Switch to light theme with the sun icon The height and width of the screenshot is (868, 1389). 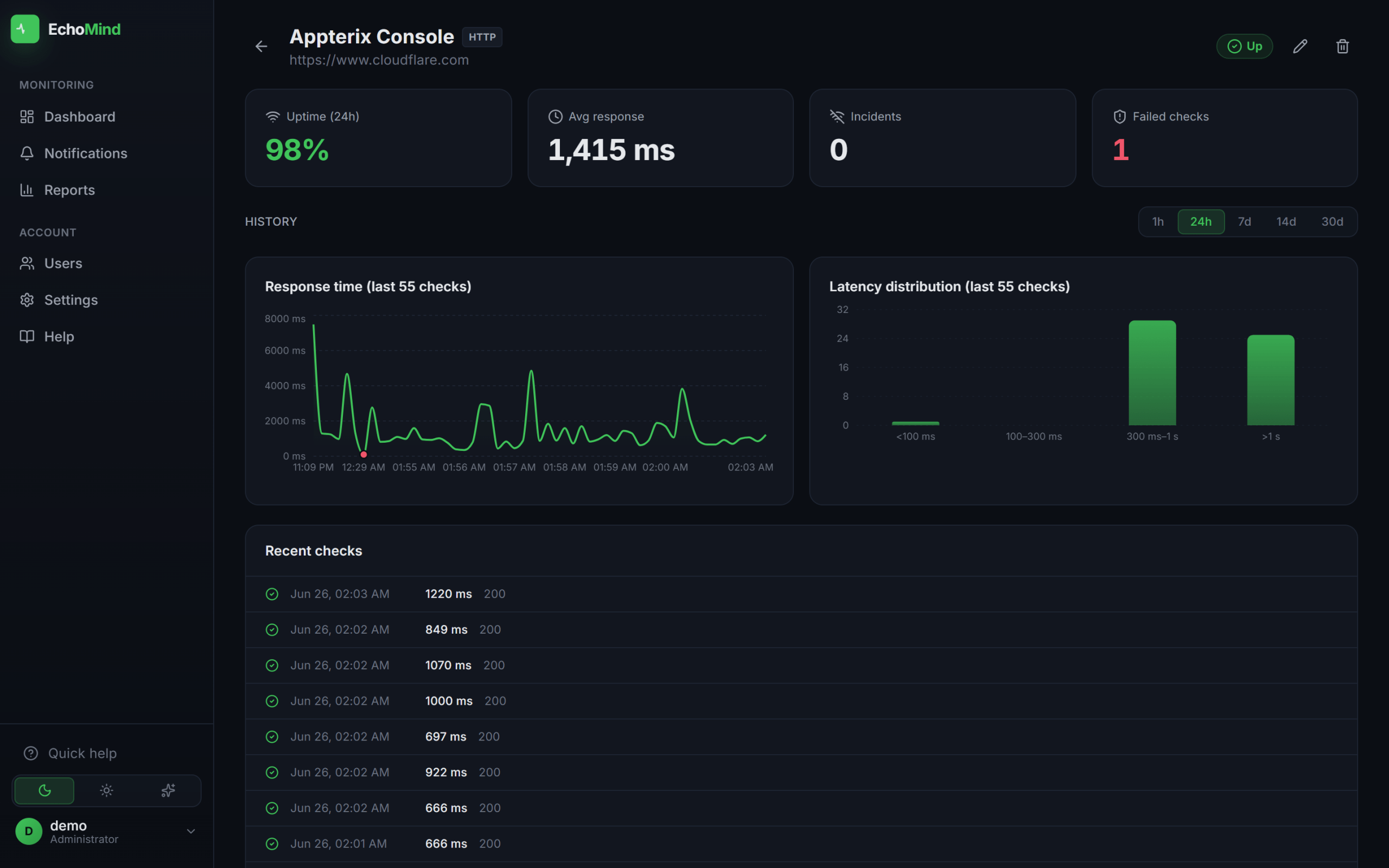click(107, 790)
